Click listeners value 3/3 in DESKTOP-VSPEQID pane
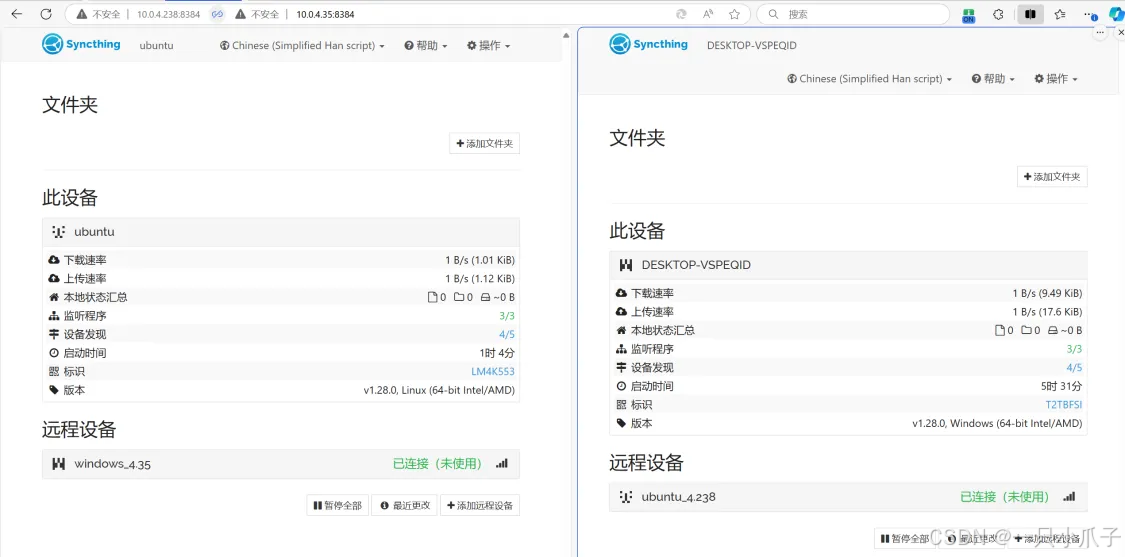Screen dimensions: 1125x557 coord(1074,349)
